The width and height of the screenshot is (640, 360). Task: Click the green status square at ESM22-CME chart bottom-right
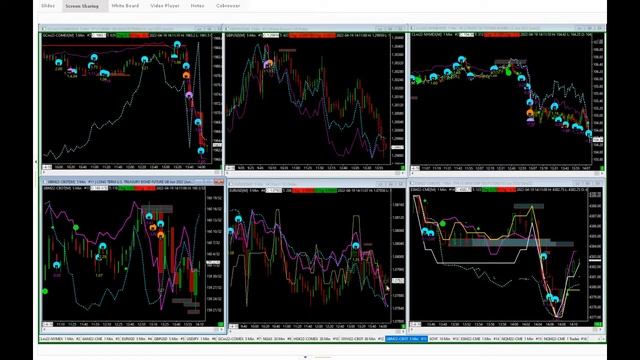tap(598, 324)
